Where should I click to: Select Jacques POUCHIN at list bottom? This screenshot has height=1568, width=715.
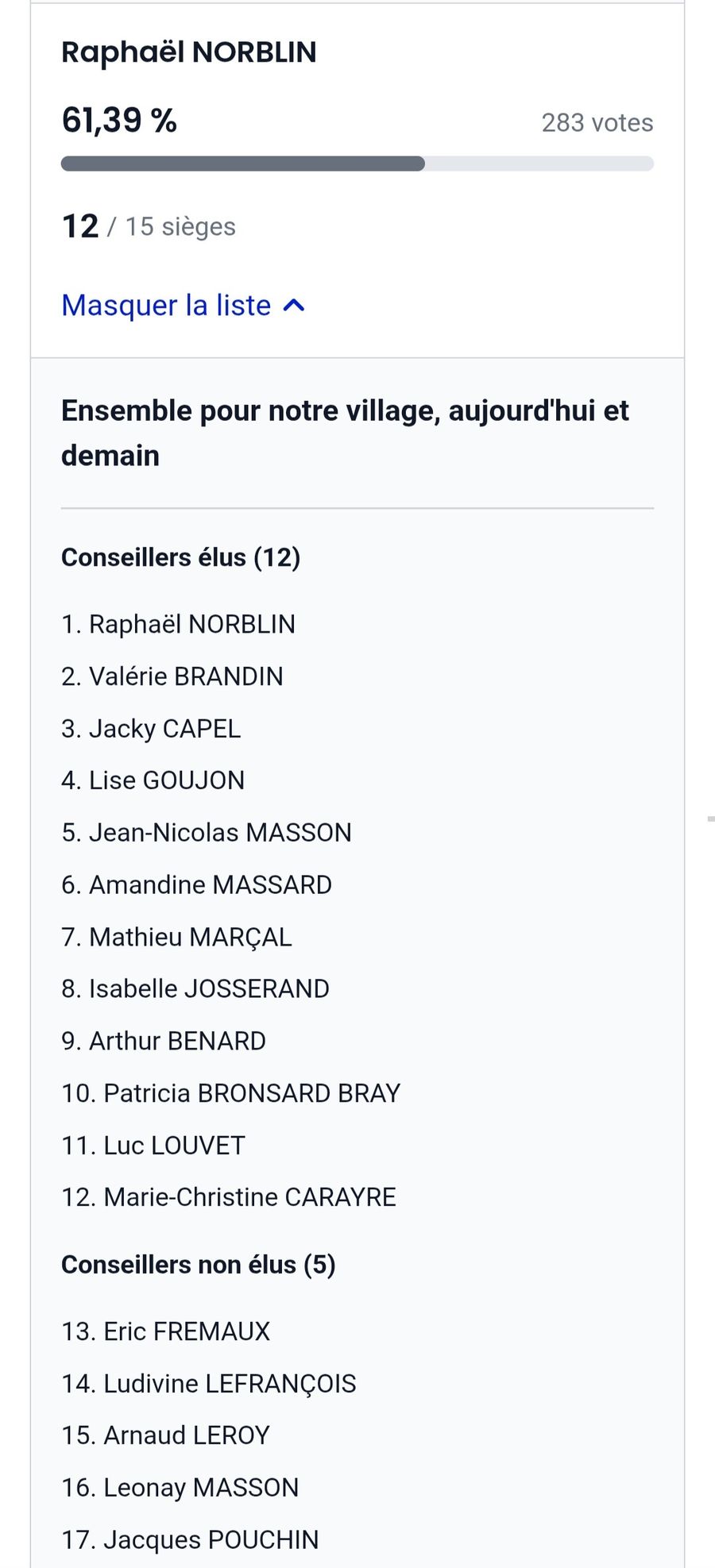(x=190, y=1539)
